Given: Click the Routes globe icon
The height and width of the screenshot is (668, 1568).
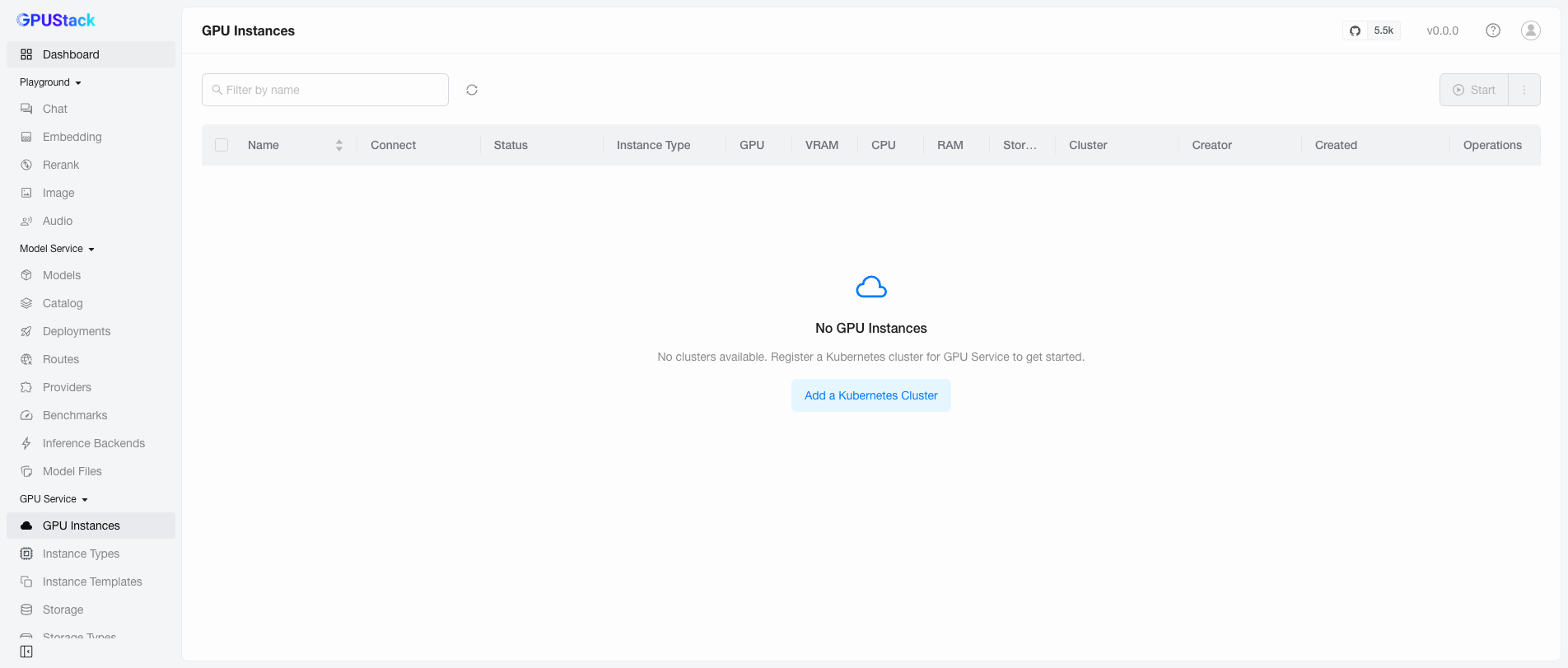Looking at the screenshot, I should (26, 359).
